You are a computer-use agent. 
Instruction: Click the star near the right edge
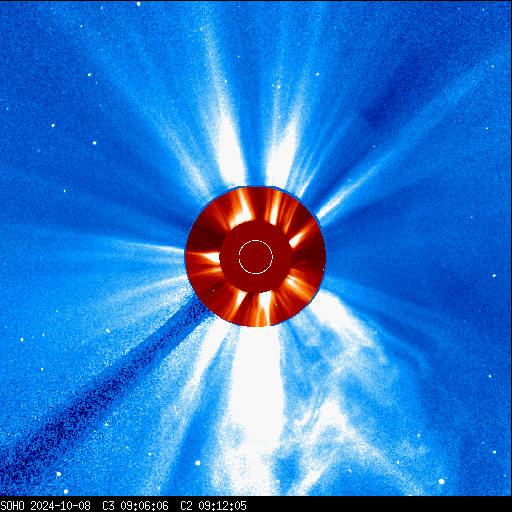(x=494, y=276)
